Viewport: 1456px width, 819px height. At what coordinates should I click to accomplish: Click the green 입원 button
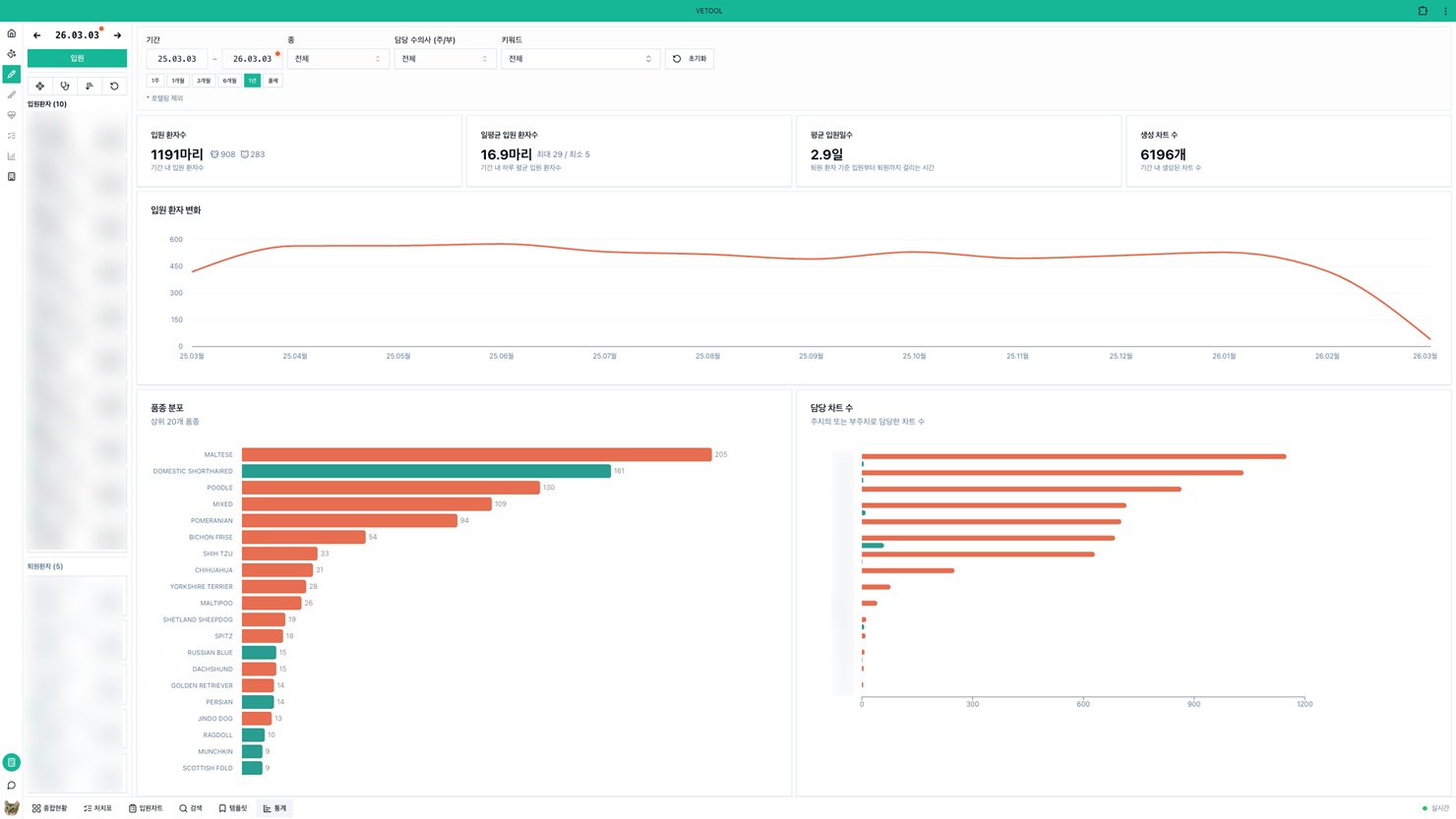77,58
